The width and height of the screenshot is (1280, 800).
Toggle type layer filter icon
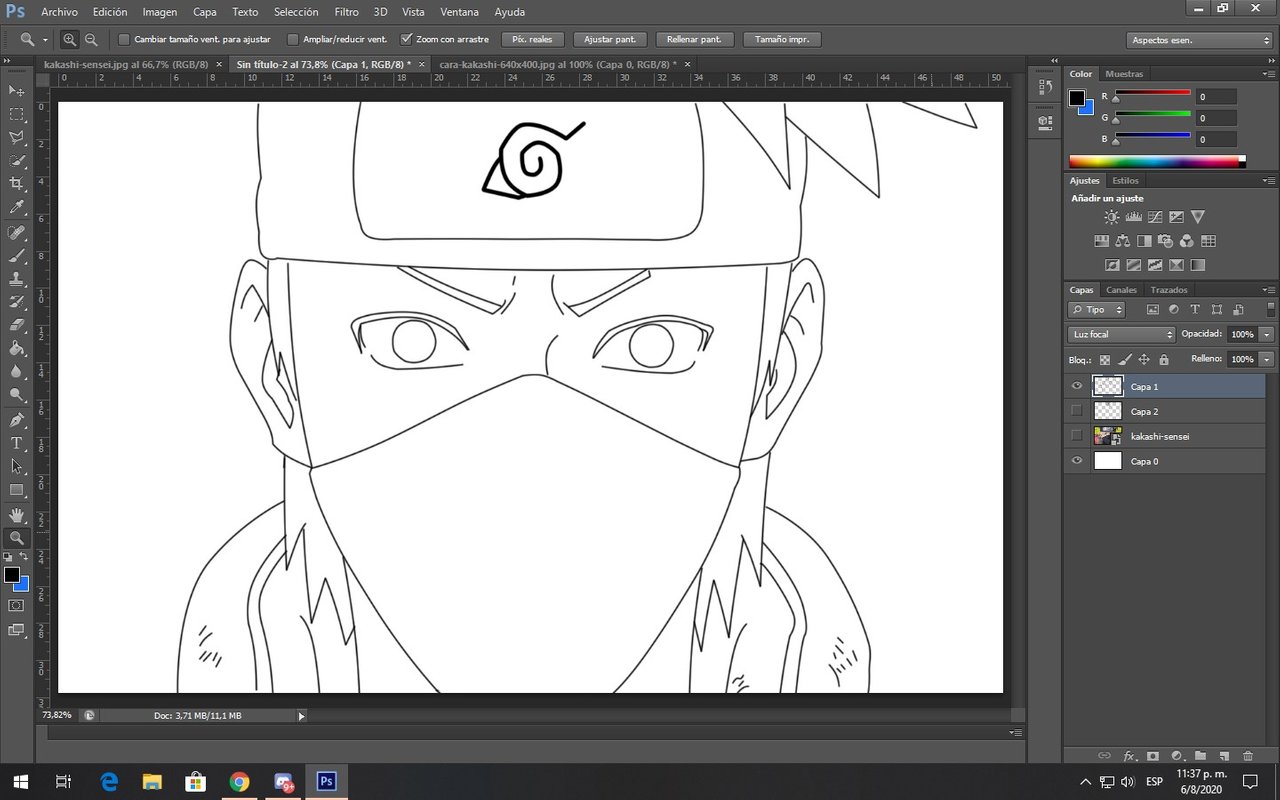point(1195,310)
